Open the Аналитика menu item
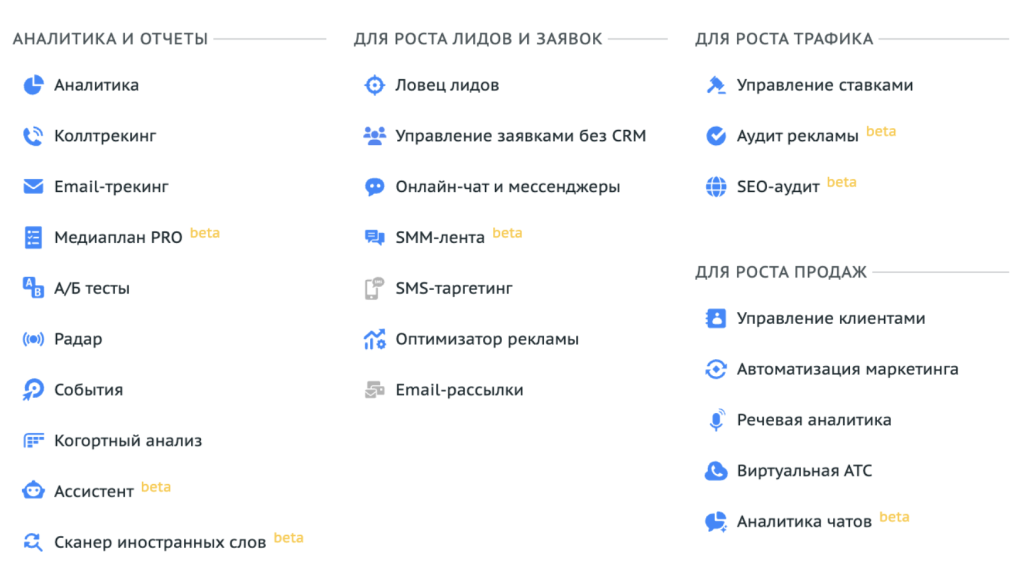Viewport: 1024px width, 570px height. pos(96,85)
